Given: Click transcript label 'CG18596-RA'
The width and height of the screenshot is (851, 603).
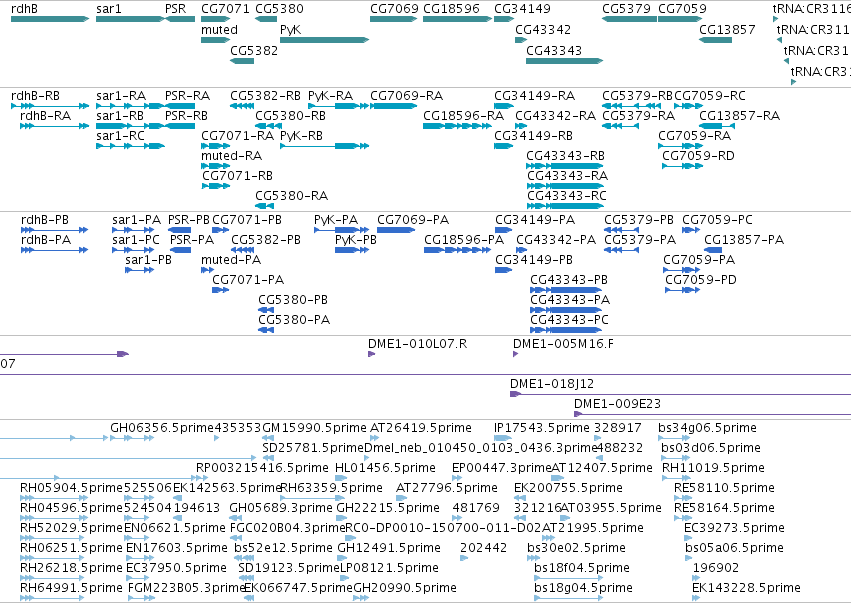Looking at the screenshot, I should pyautogui.click(x=463, y=116).
